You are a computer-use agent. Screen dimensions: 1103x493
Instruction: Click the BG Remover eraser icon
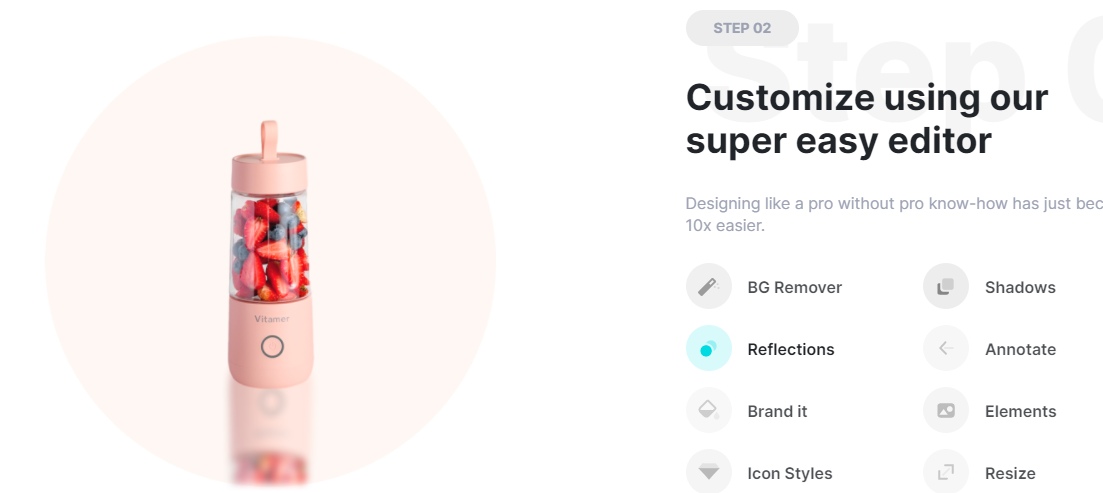click(709, 287)
